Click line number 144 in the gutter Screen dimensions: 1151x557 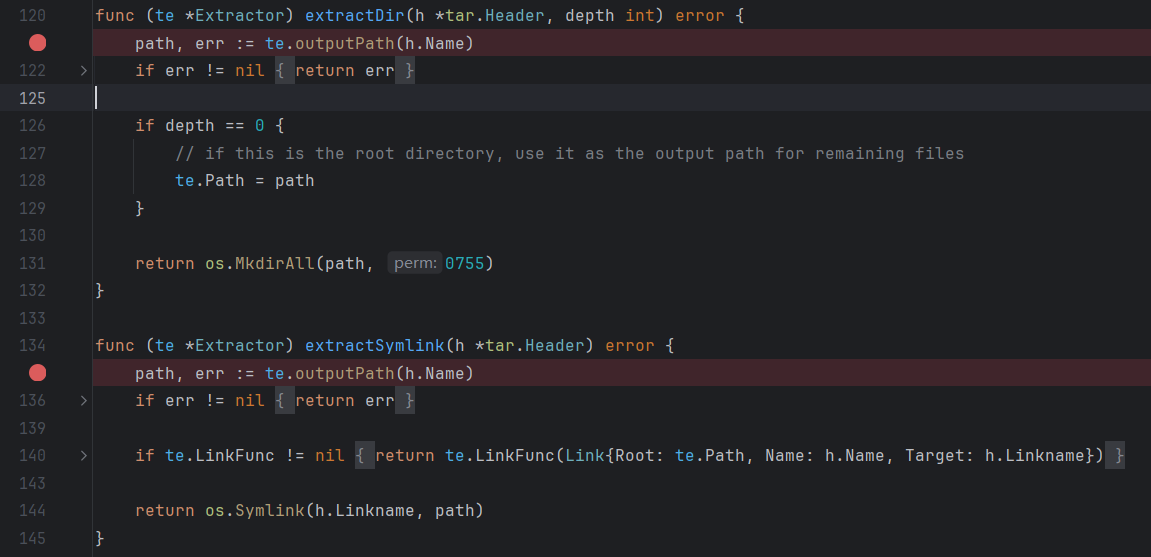pos(33,511)
